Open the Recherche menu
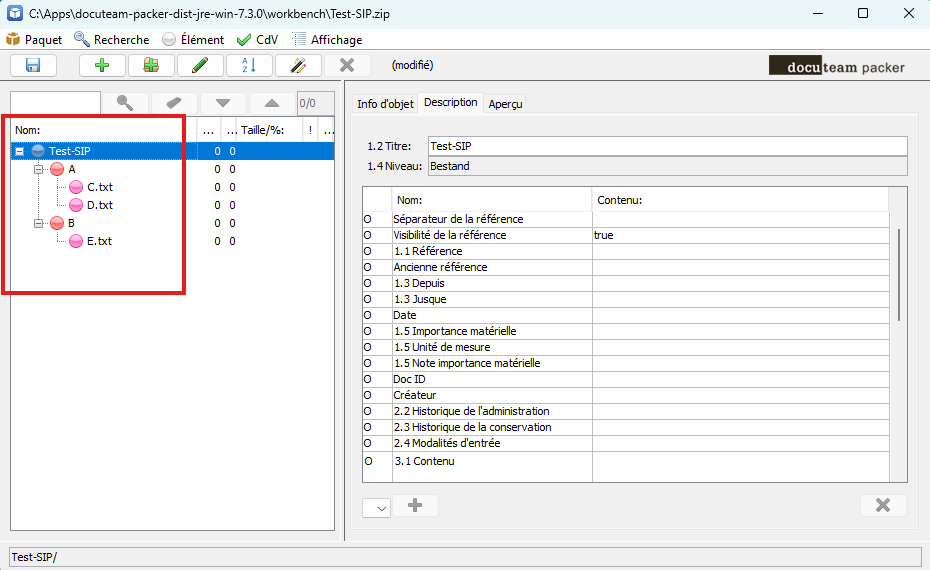The width and height of the screenshot is (930, 570). [x=112, y=40]
